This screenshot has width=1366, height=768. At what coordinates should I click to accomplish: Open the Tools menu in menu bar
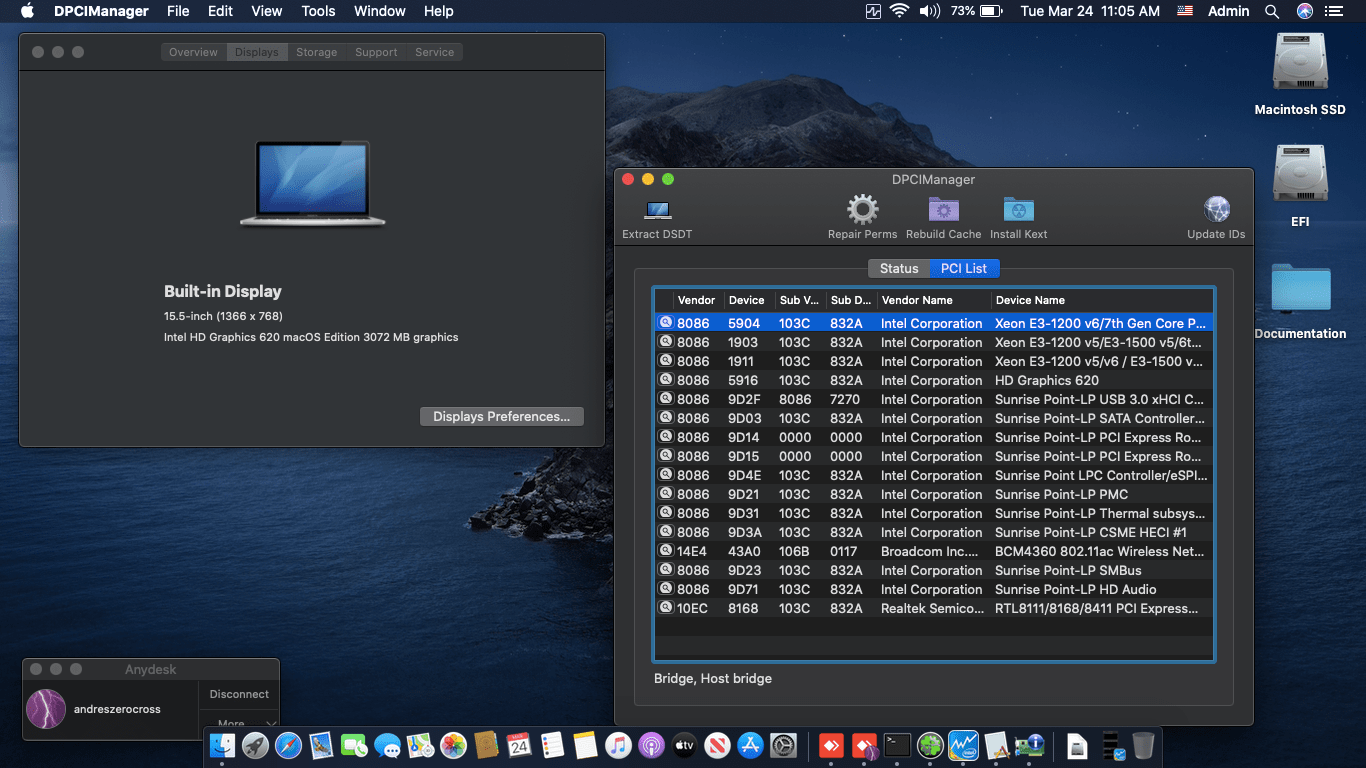click(318, 11)
